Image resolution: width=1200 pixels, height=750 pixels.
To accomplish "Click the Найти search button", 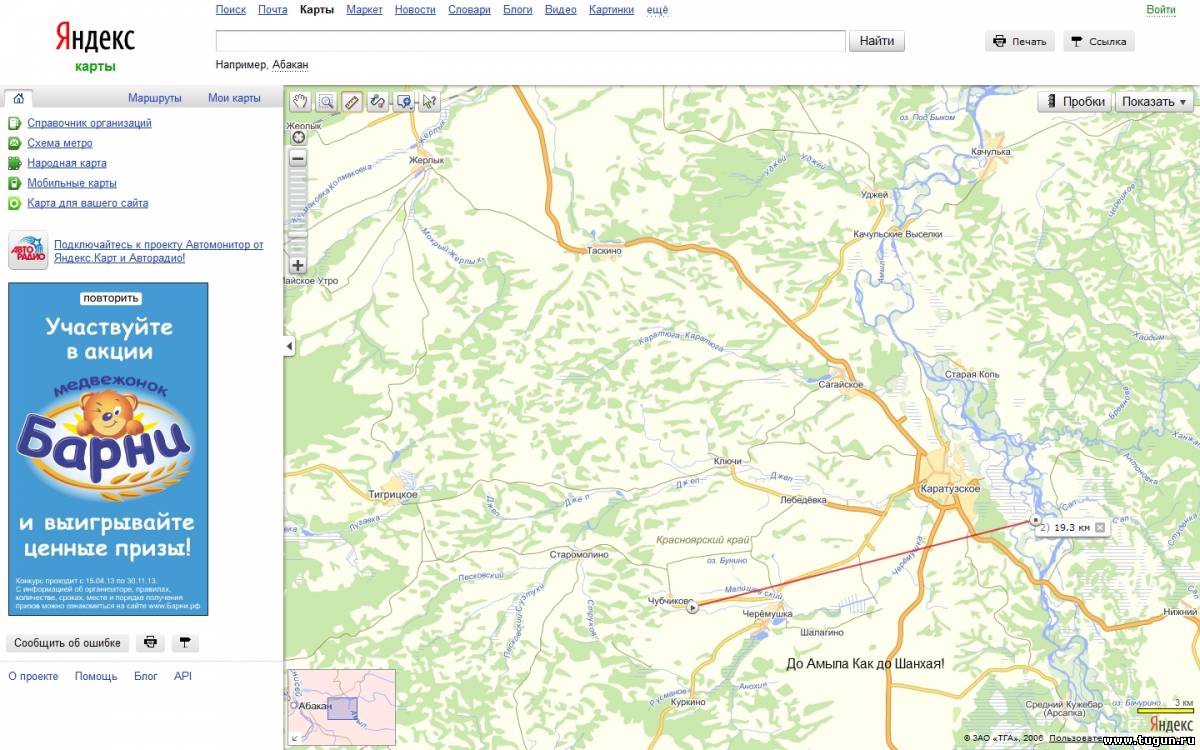I will pos(877,41).
